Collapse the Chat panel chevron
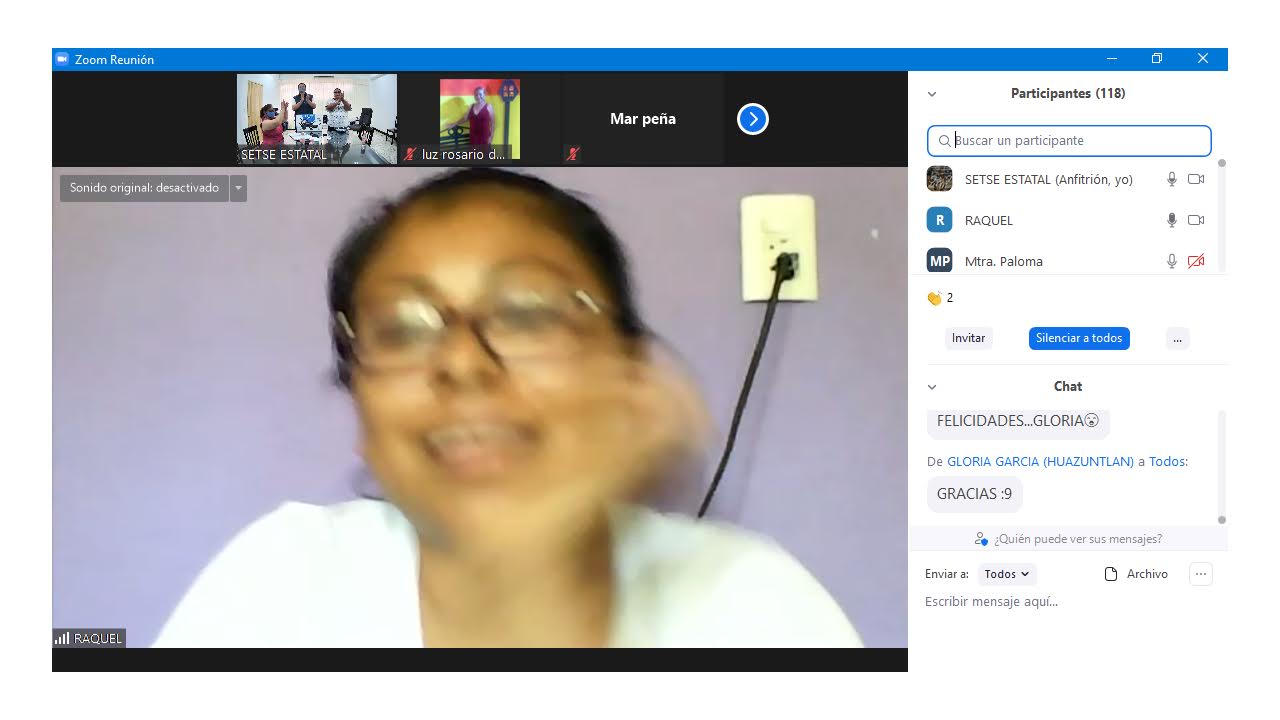The height and width of the screenshot is (720, 1280). point(932,387)
